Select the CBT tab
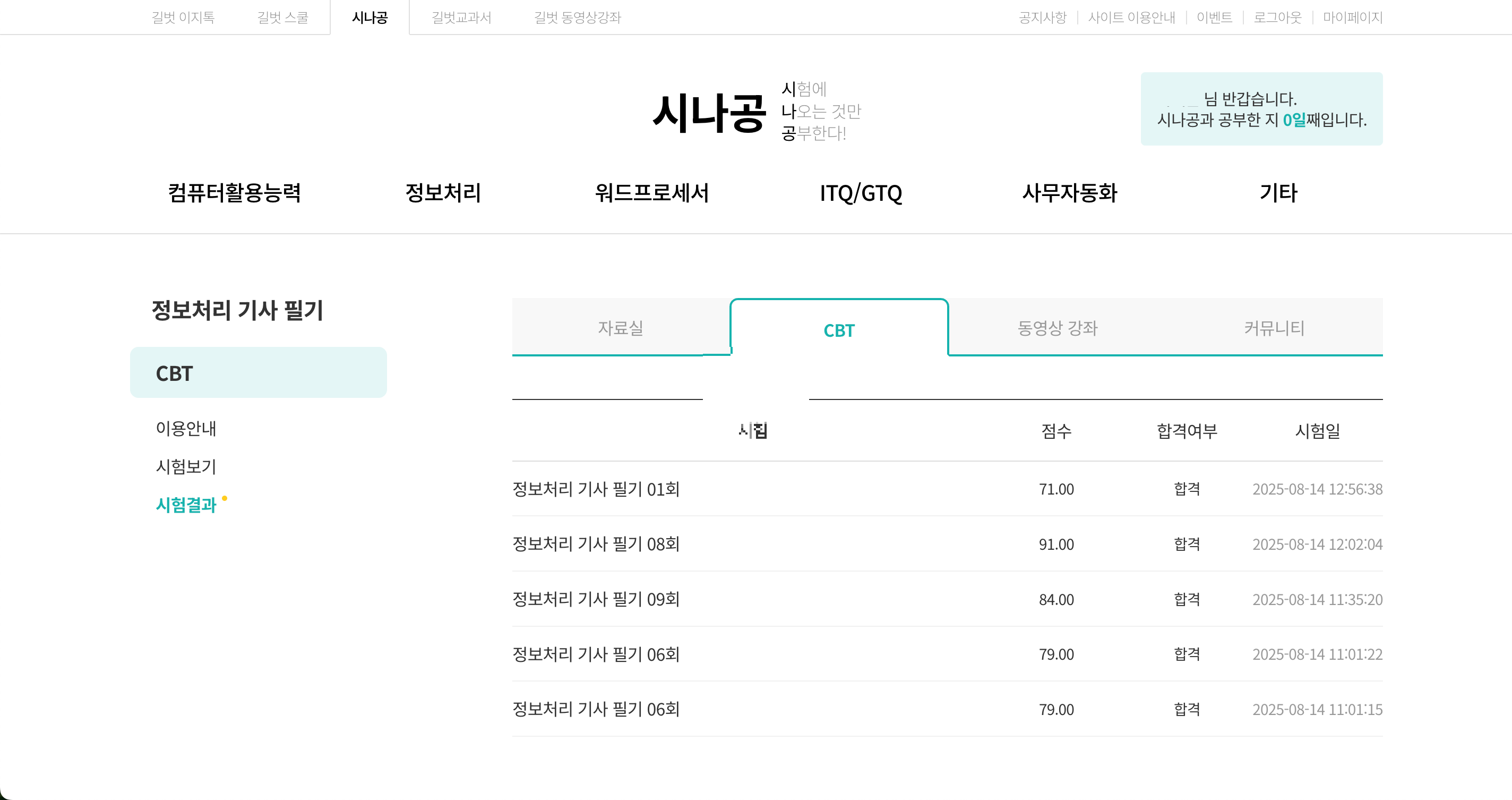This screenshot has height=800, width=1512. point(839,329)
